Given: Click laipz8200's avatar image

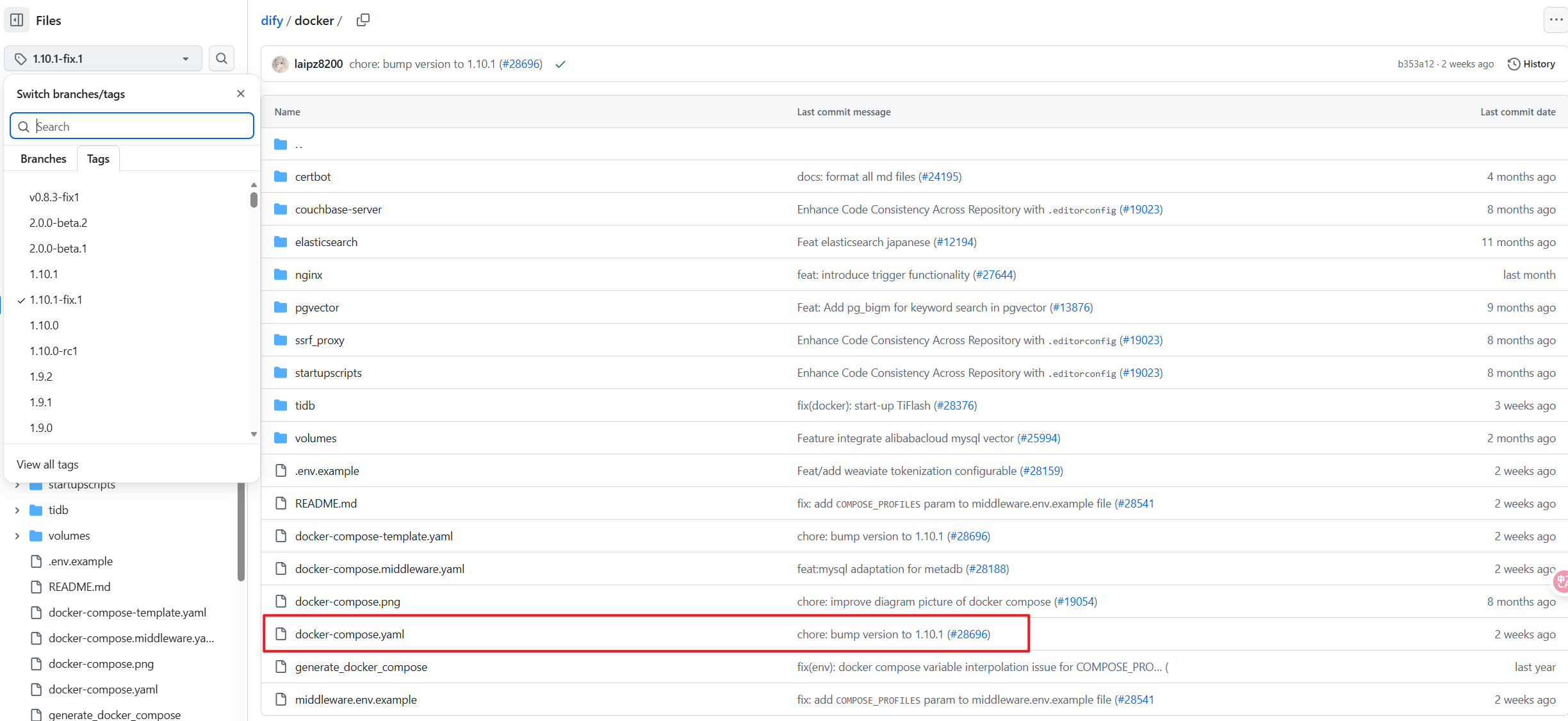Looking at the screenshot, I should coord(280,64).
